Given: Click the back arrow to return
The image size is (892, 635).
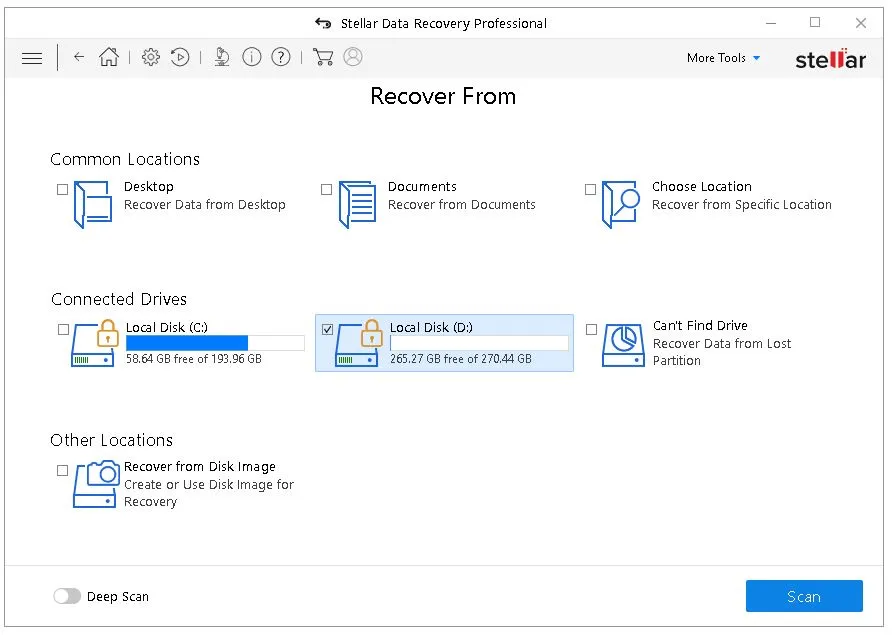Looking at the screenshot, I should (x=79, y=57).
